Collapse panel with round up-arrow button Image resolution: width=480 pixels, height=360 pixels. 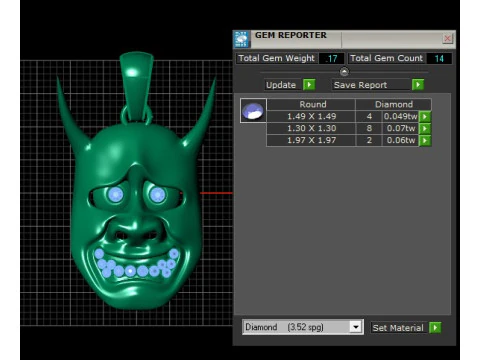pos(344,72)
